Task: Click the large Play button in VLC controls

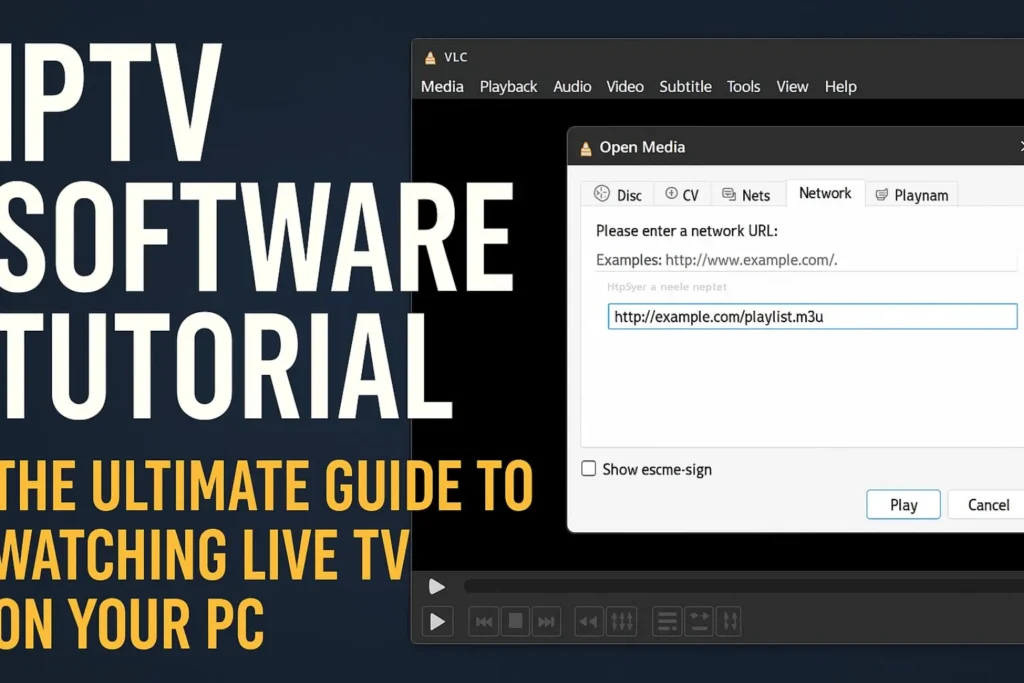Action: [x=438, y=622]
